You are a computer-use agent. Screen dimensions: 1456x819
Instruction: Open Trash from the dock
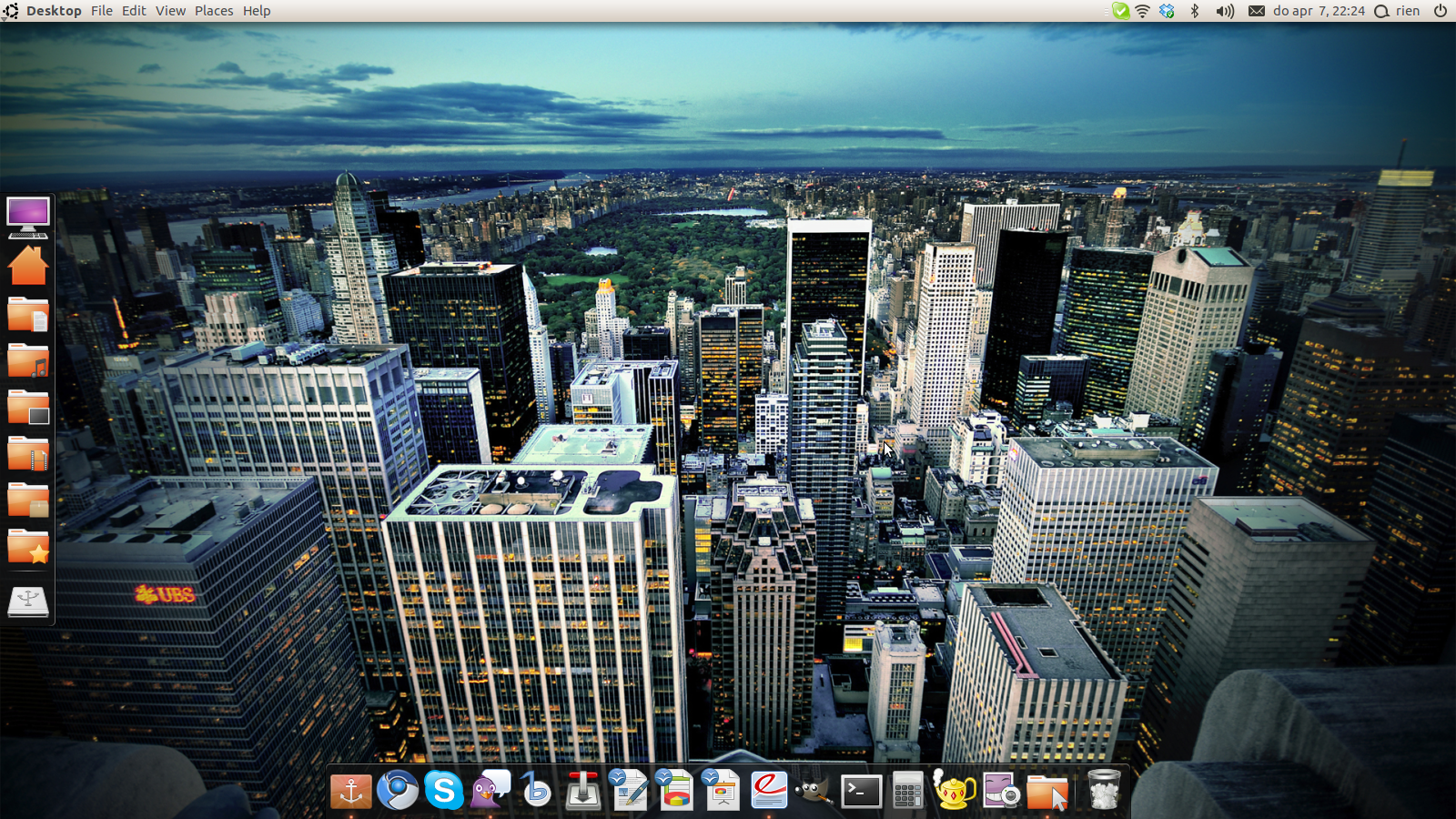point(1104,790)
